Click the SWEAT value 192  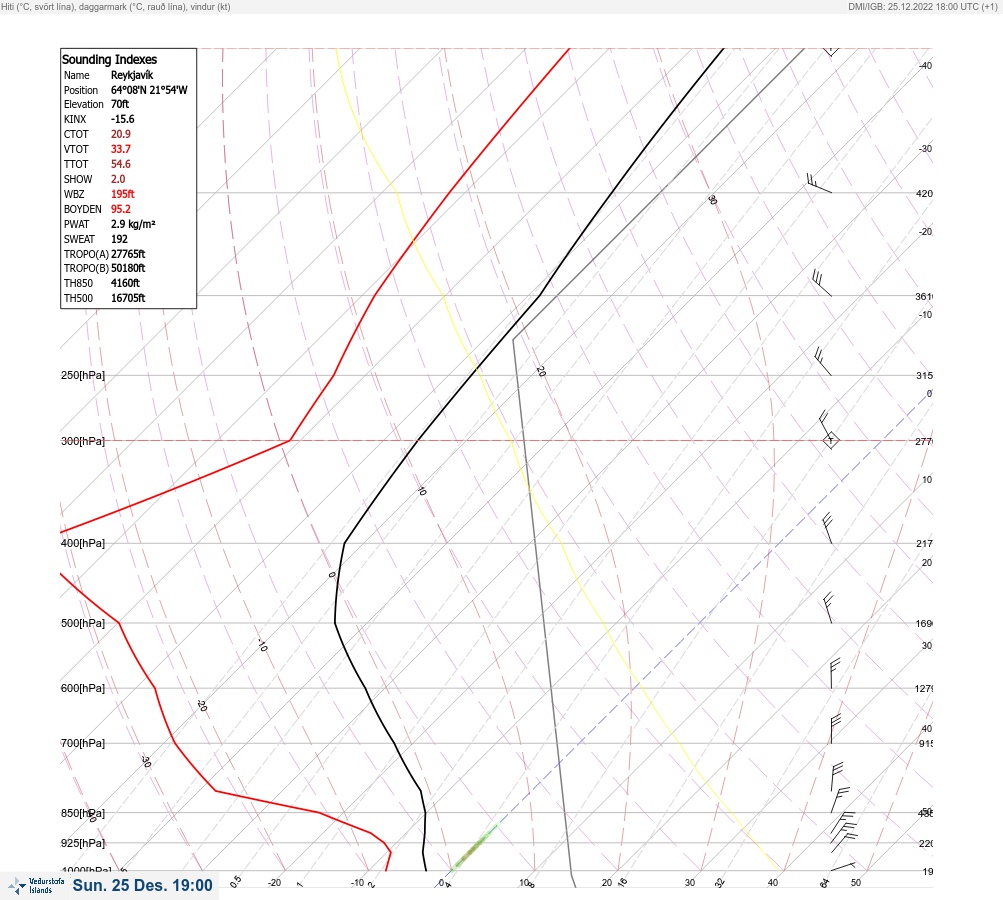pyautogui.click(x=119, y=239)
